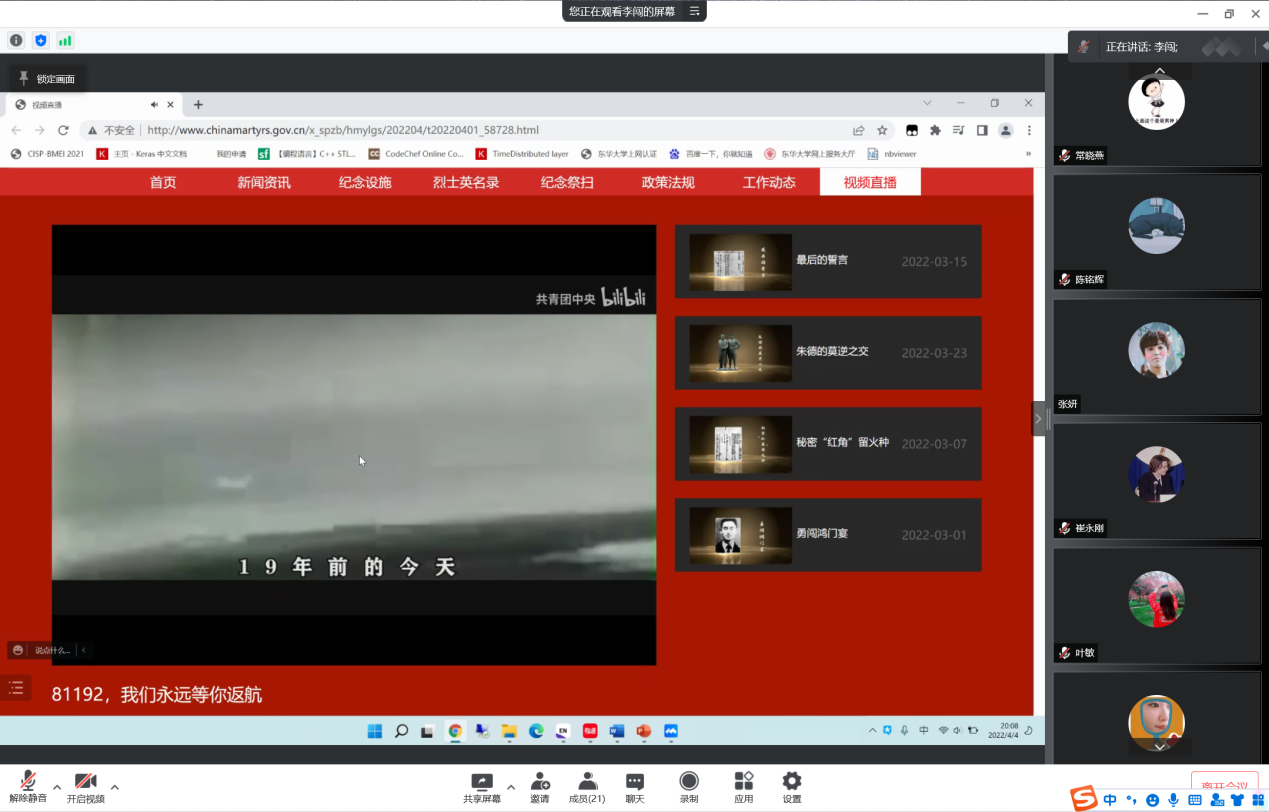Open the meeting info icon

(x=16, y=40)
